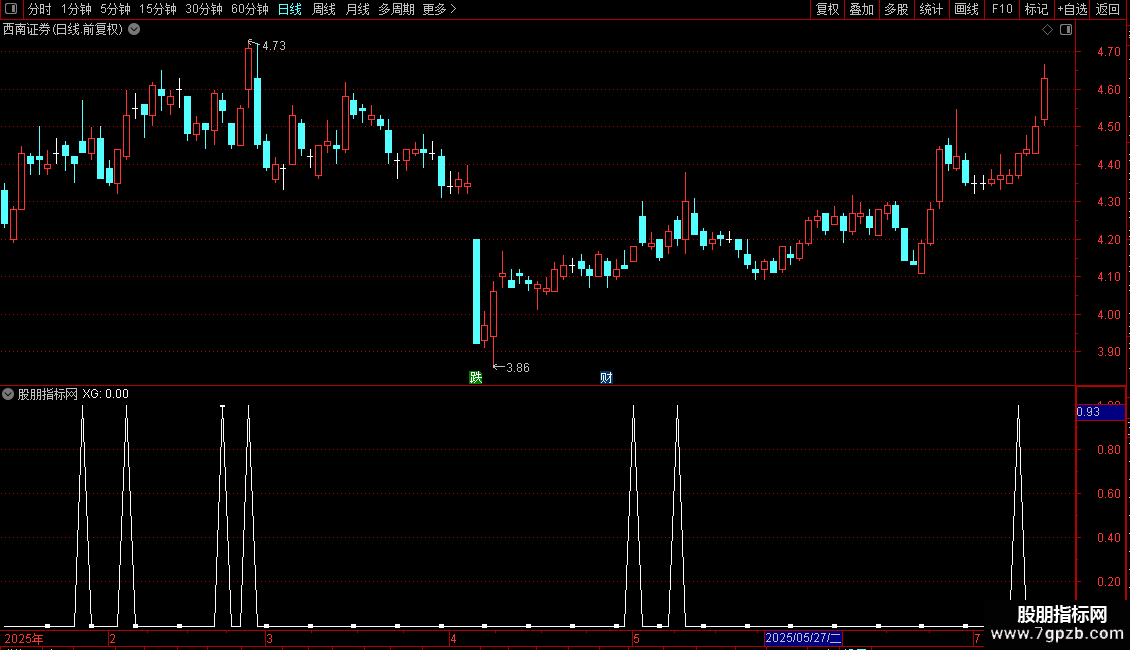
Task: Select the 30分钟 period
Action: coord(203,9)
